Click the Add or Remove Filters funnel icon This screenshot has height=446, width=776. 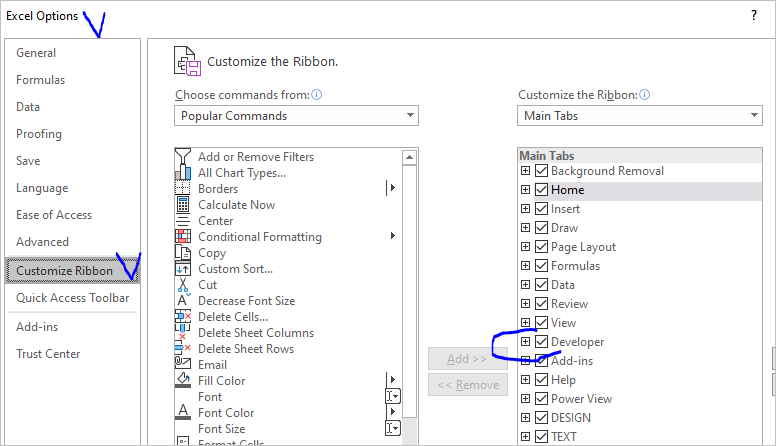pyautogui.click(x=183, y=156)
